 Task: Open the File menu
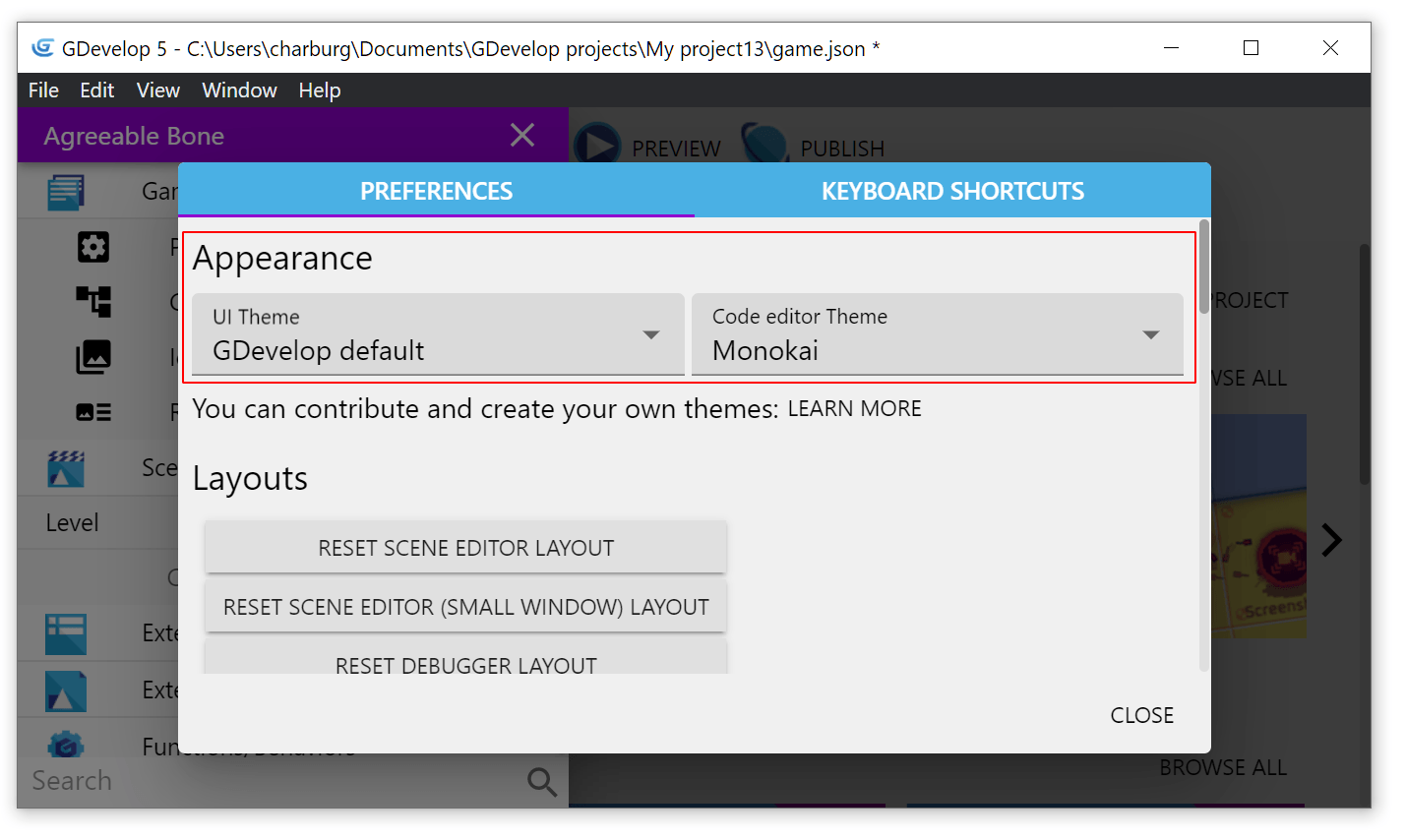tap(43, 90)
